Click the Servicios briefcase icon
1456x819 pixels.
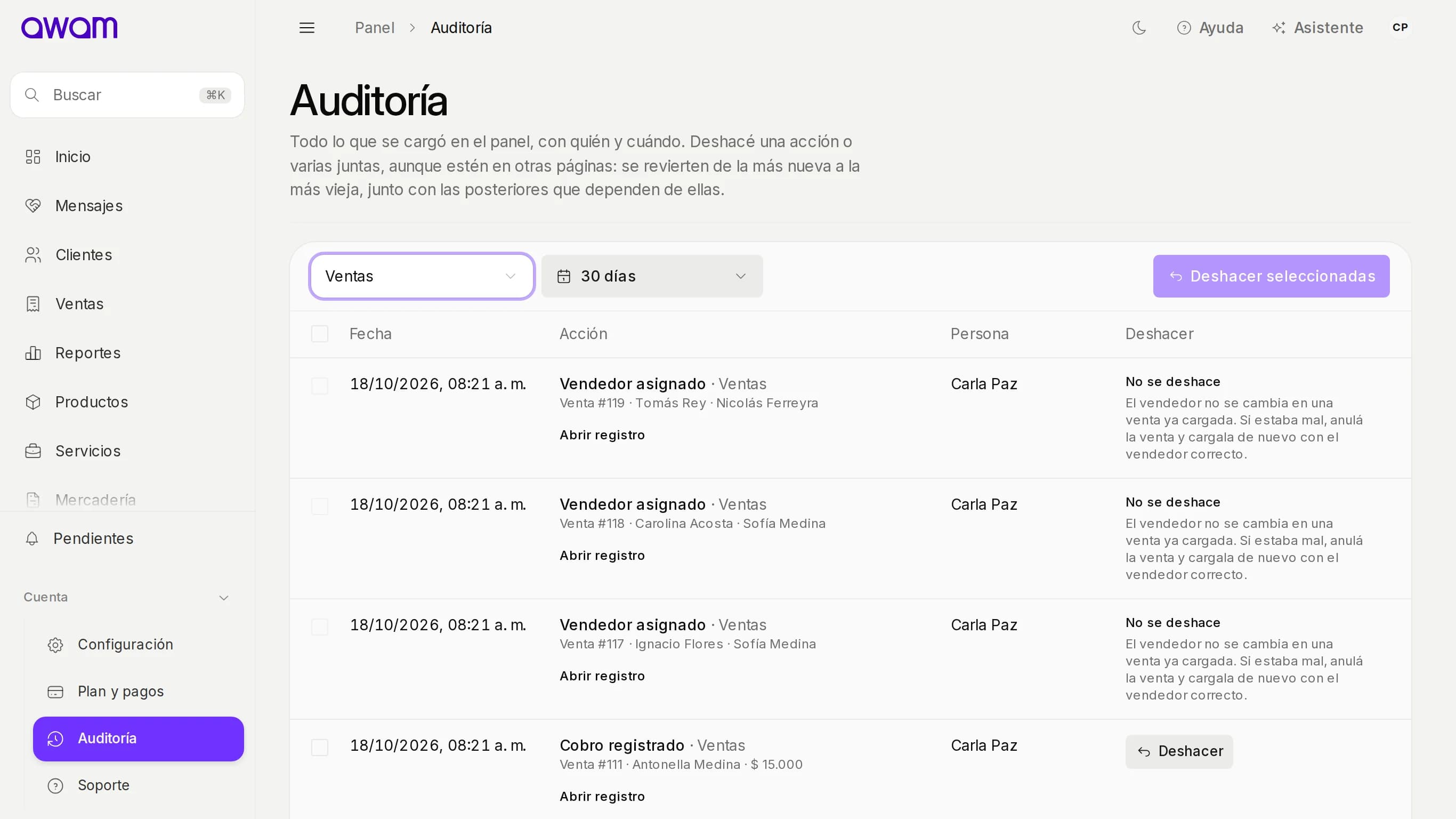[x=34, y=451]
